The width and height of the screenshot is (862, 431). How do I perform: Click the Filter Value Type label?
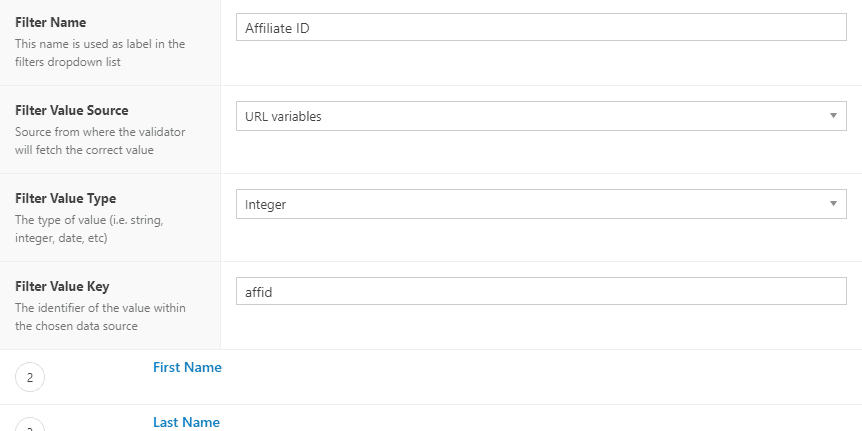pos(66,198)
